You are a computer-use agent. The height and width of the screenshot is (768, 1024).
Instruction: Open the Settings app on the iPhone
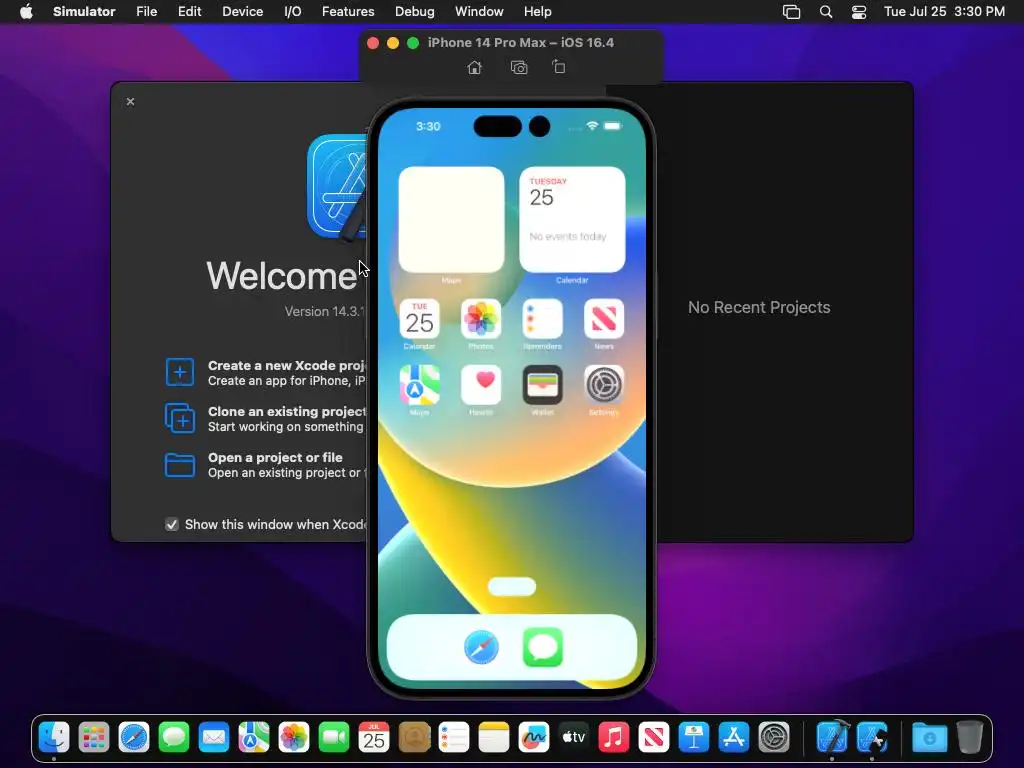pyautogui.click(x=603, y=385)
